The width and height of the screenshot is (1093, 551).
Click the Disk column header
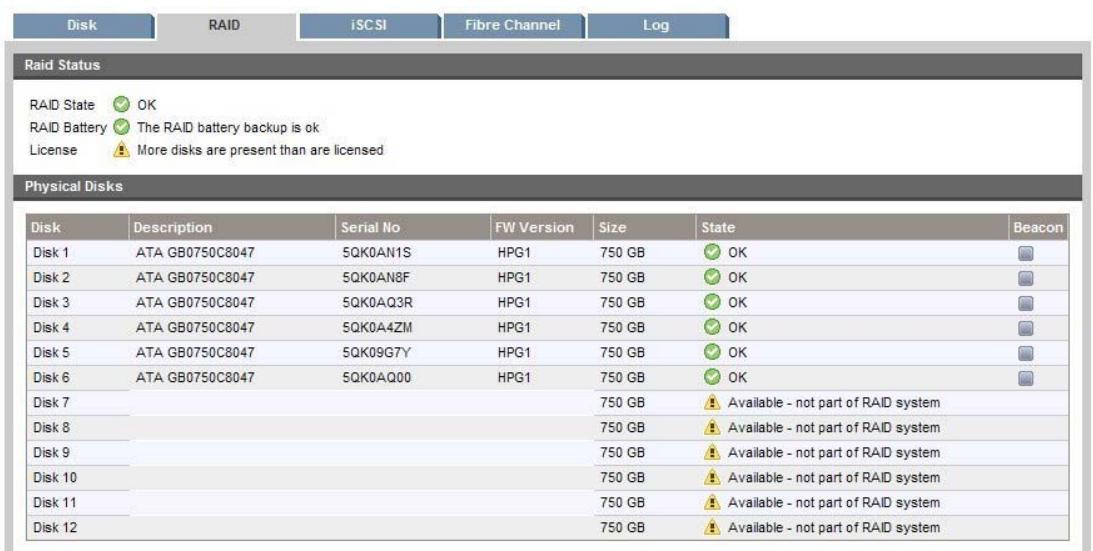[x=77, y=227]
